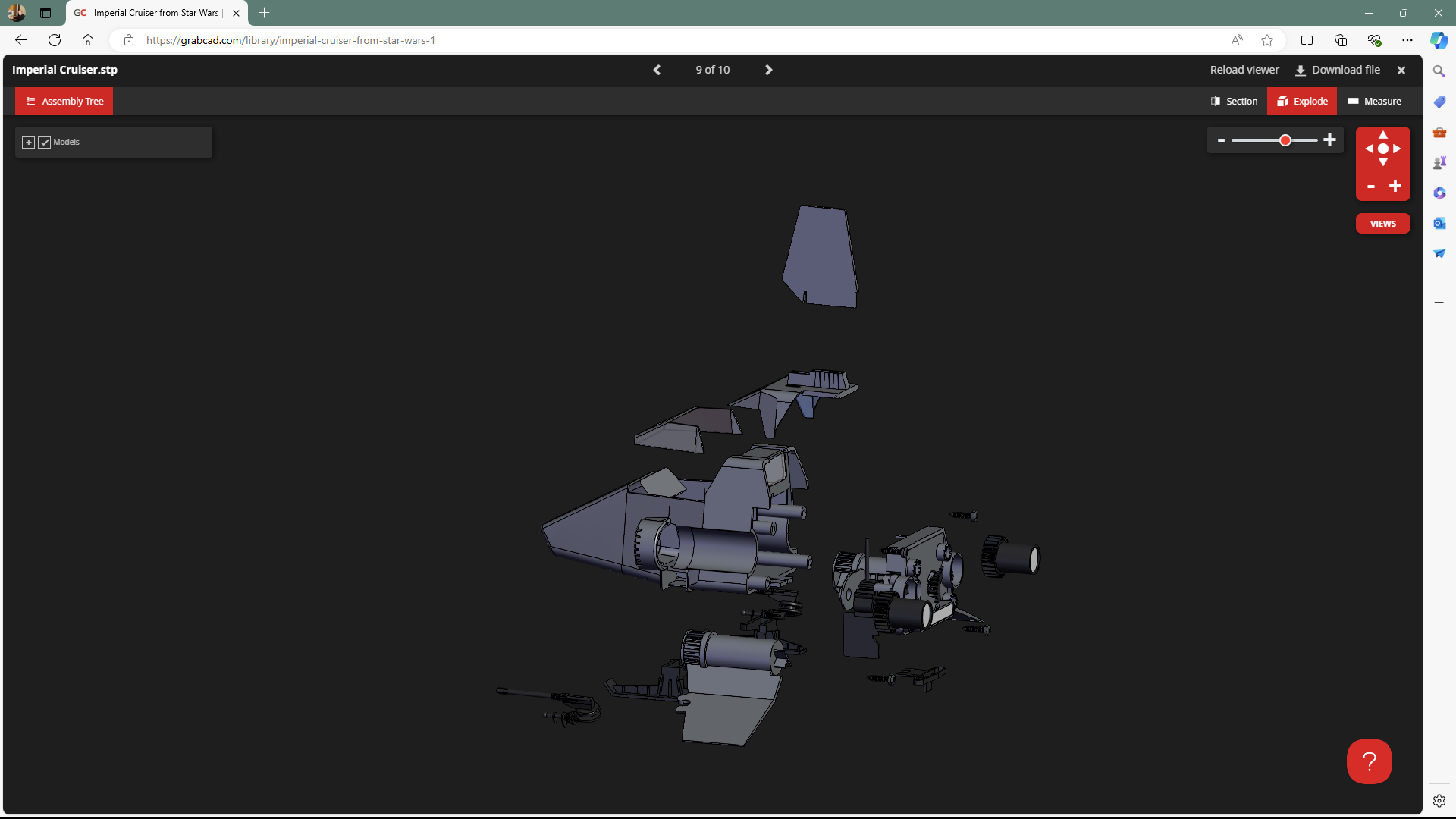Pan the model view up
Image resolution: width=1456 pixels, height=819 pixels.
coord(1383,134)
